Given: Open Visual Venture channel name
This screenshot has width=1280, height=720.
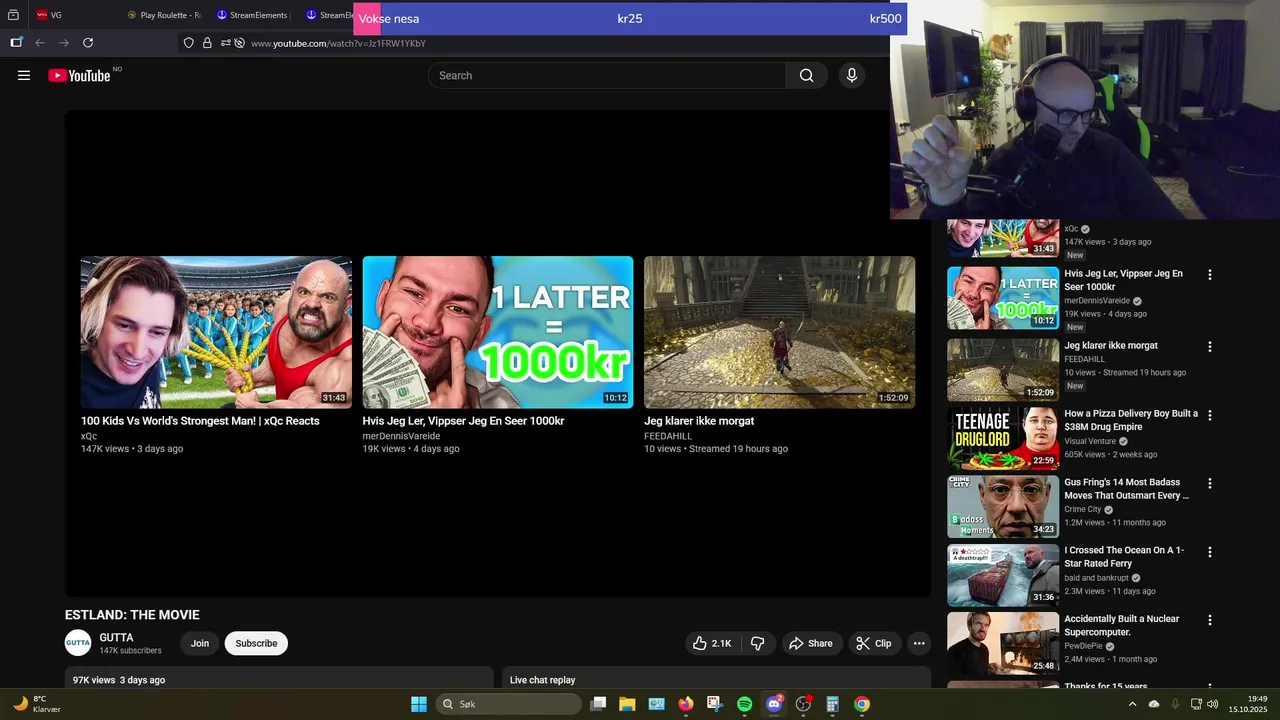Looking at the screenshot, I should coord(1090,441).
